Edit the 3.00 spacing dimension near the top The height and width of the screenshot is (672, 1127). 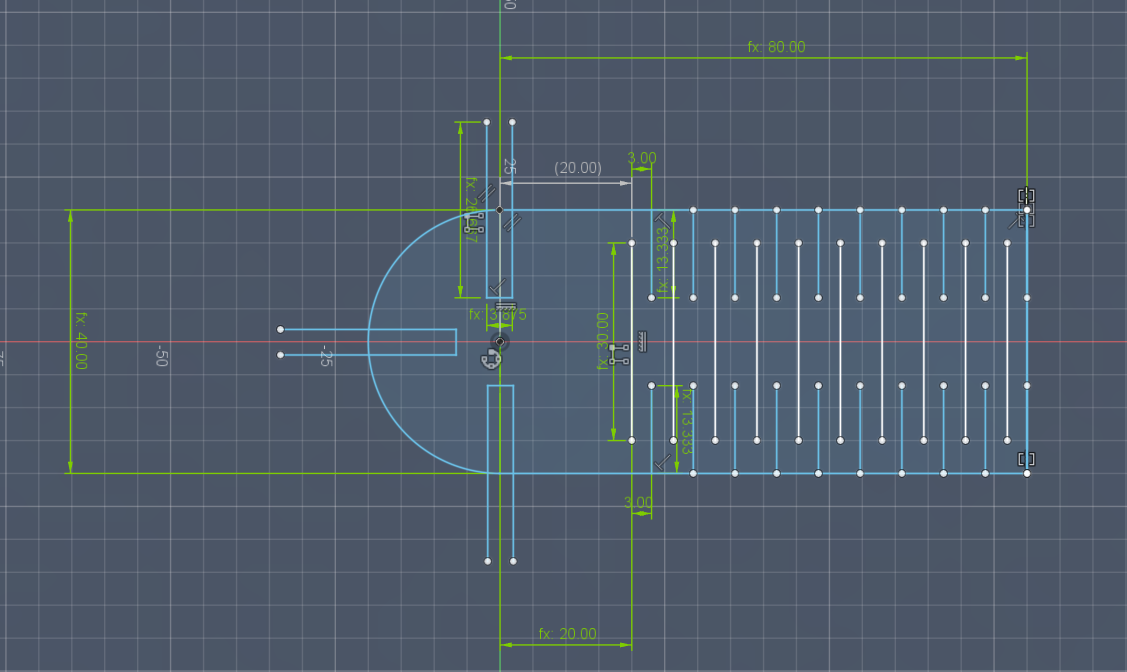641,157
